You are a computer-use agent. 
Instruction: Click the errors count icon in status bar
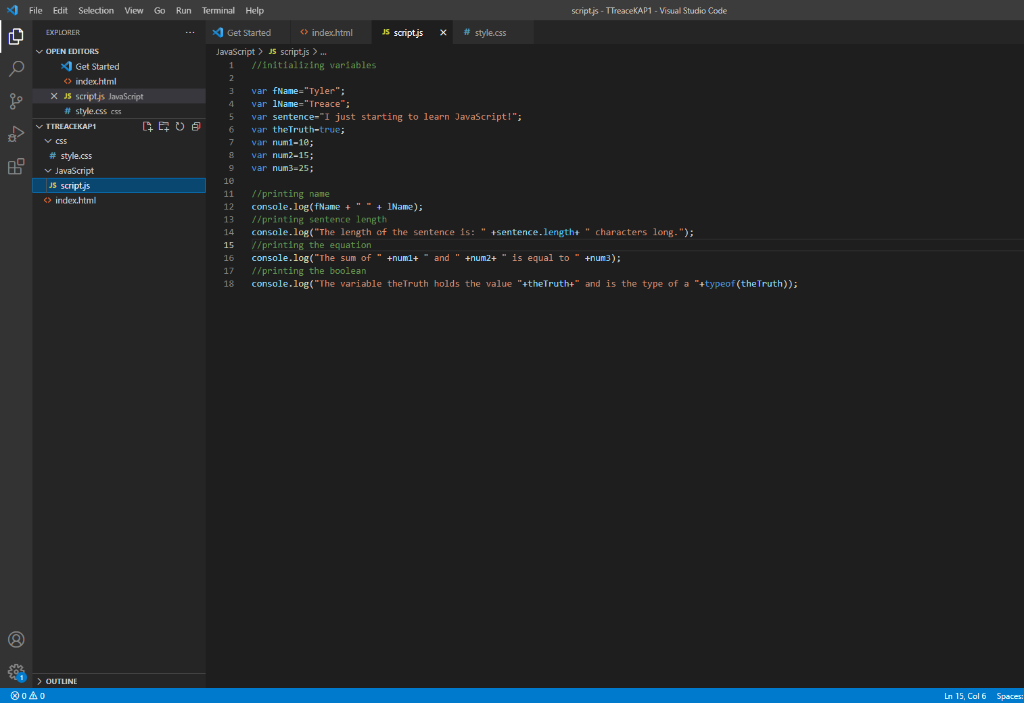[15, 696]
